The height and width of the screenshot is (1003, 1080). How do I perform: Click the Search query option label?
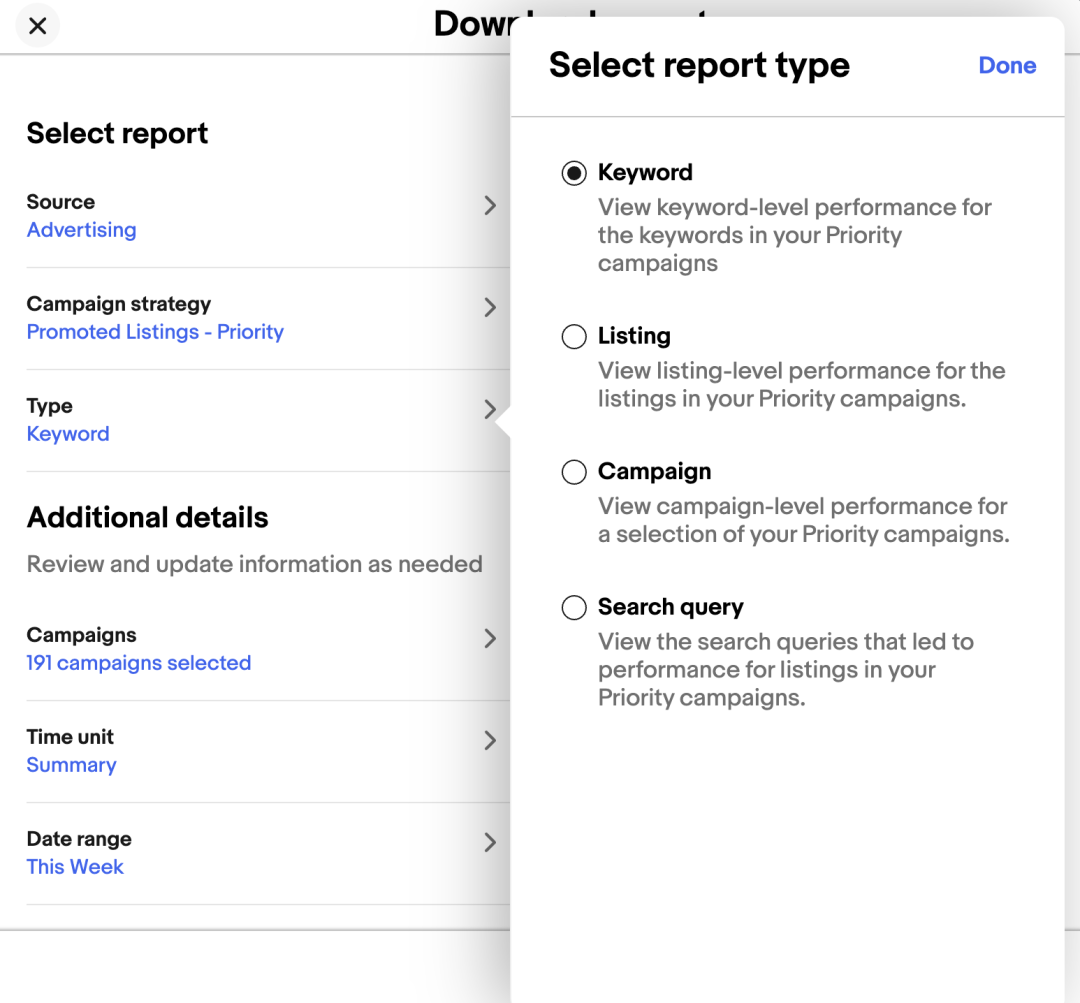670,607
